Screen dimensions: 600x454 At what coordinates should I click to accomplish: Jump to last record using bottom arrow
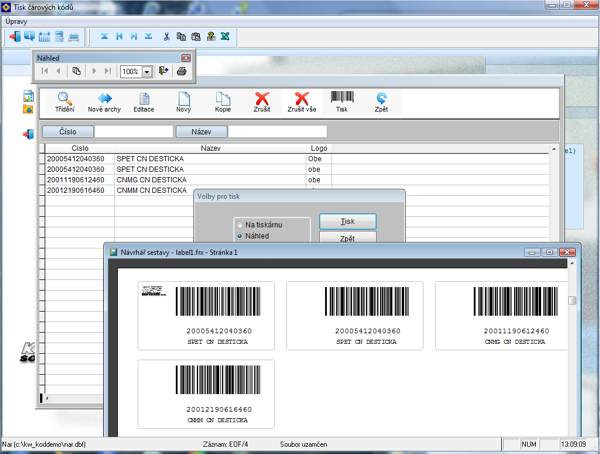(148, 36)
